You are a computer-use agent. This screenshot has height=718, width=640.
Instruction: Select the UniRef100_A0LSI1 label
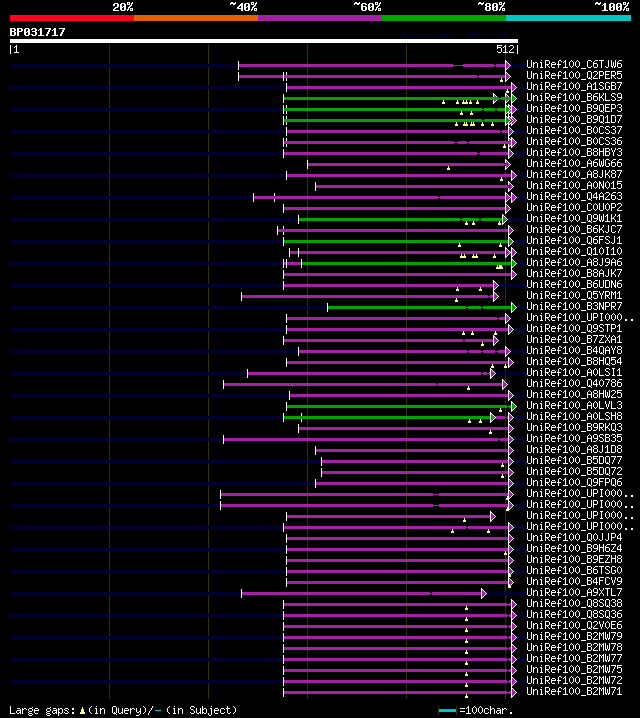pyautogui.click(x=574, y=372)
